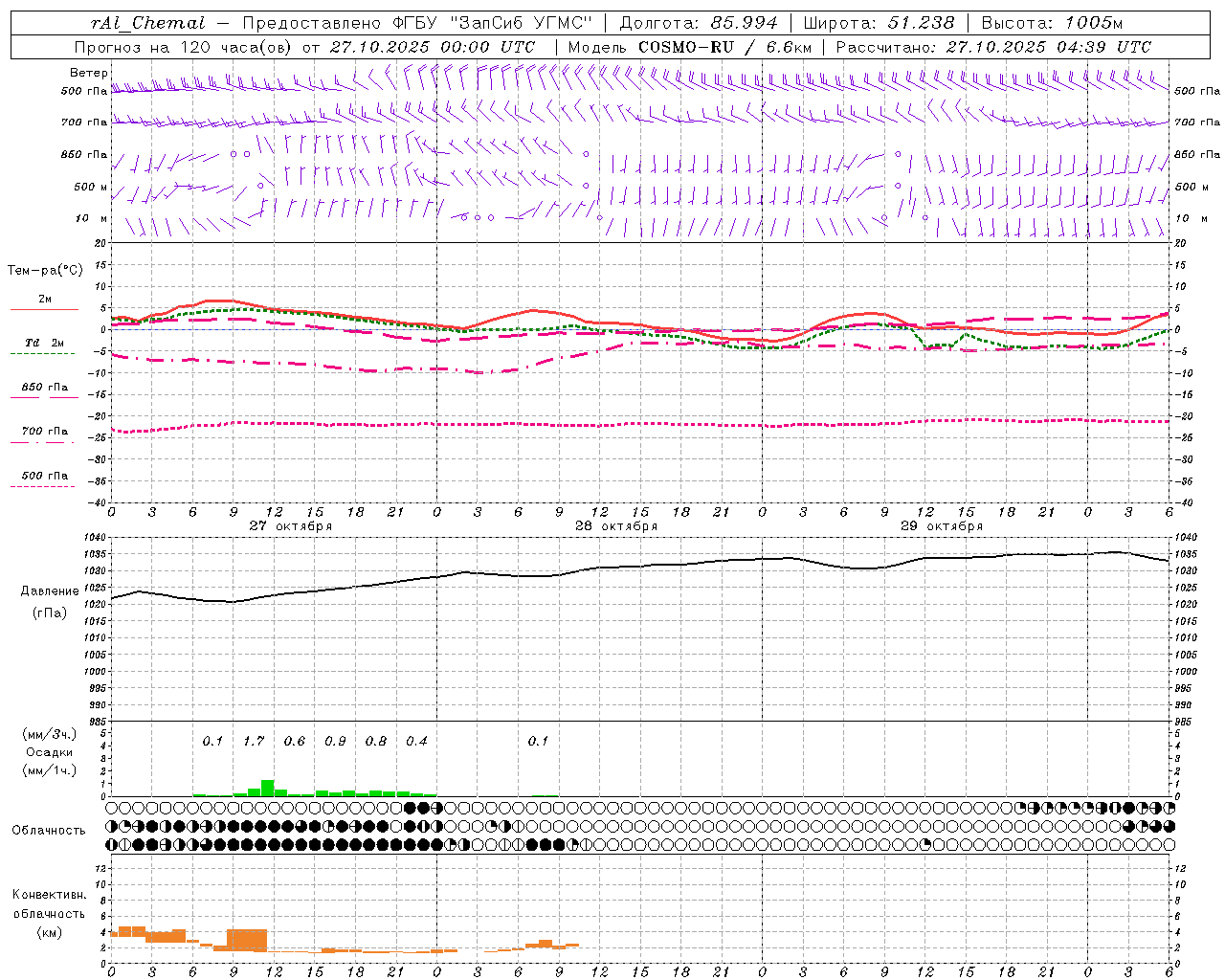Click the "(гПа)" pressure unit label

pos(50,613)
